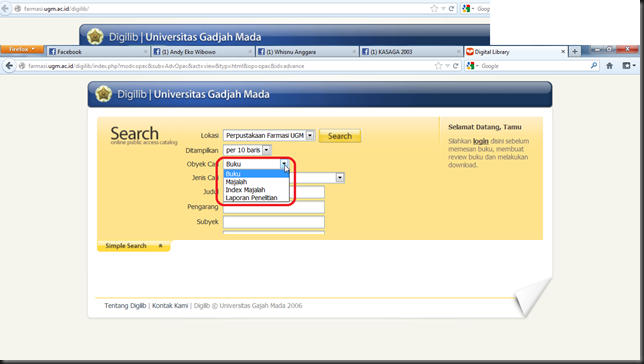Follow the login link
The height and width of the screenshot is (364, 644).
tap(481, 141)
